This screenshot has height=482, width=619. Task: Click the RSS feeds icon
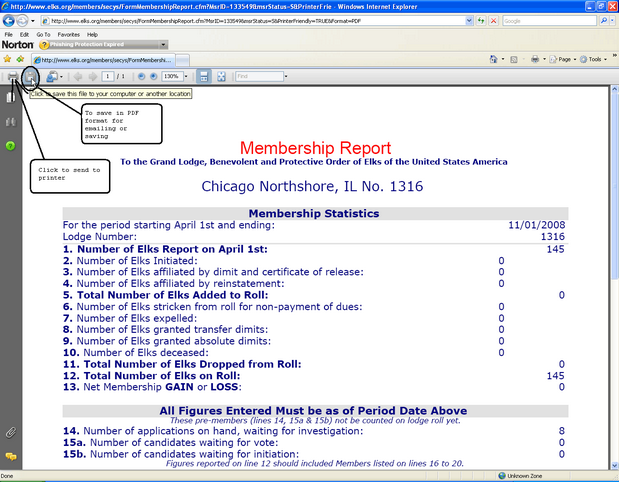click(x=514, y=60)
